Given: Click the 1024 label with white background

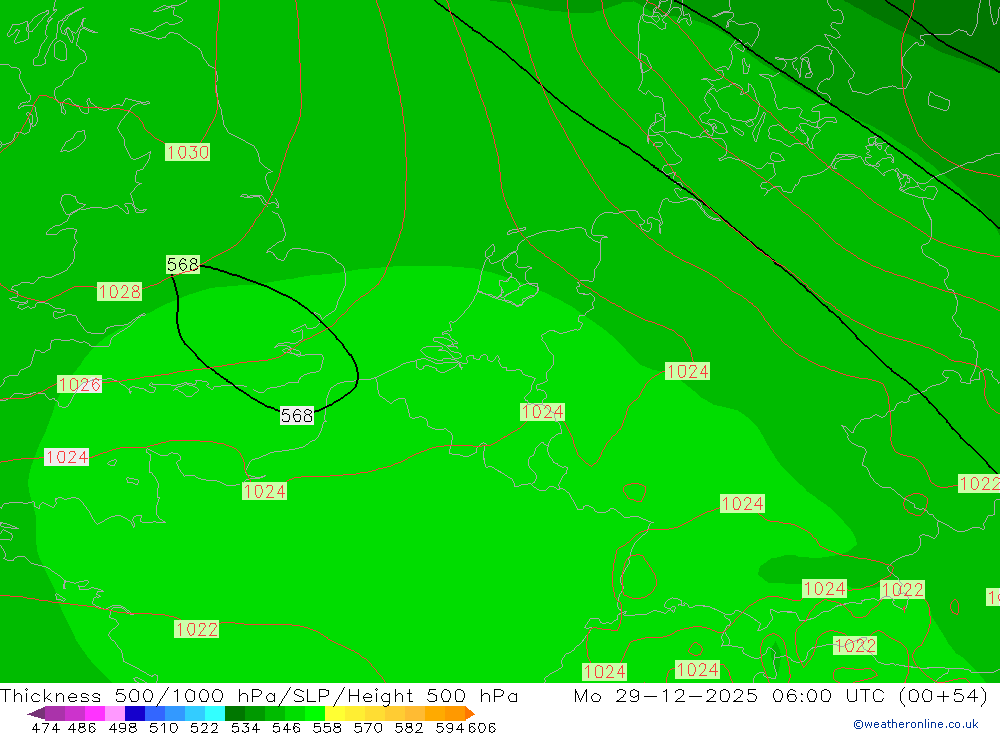Looking at the screenshot, I should click(x=66, y=457).
